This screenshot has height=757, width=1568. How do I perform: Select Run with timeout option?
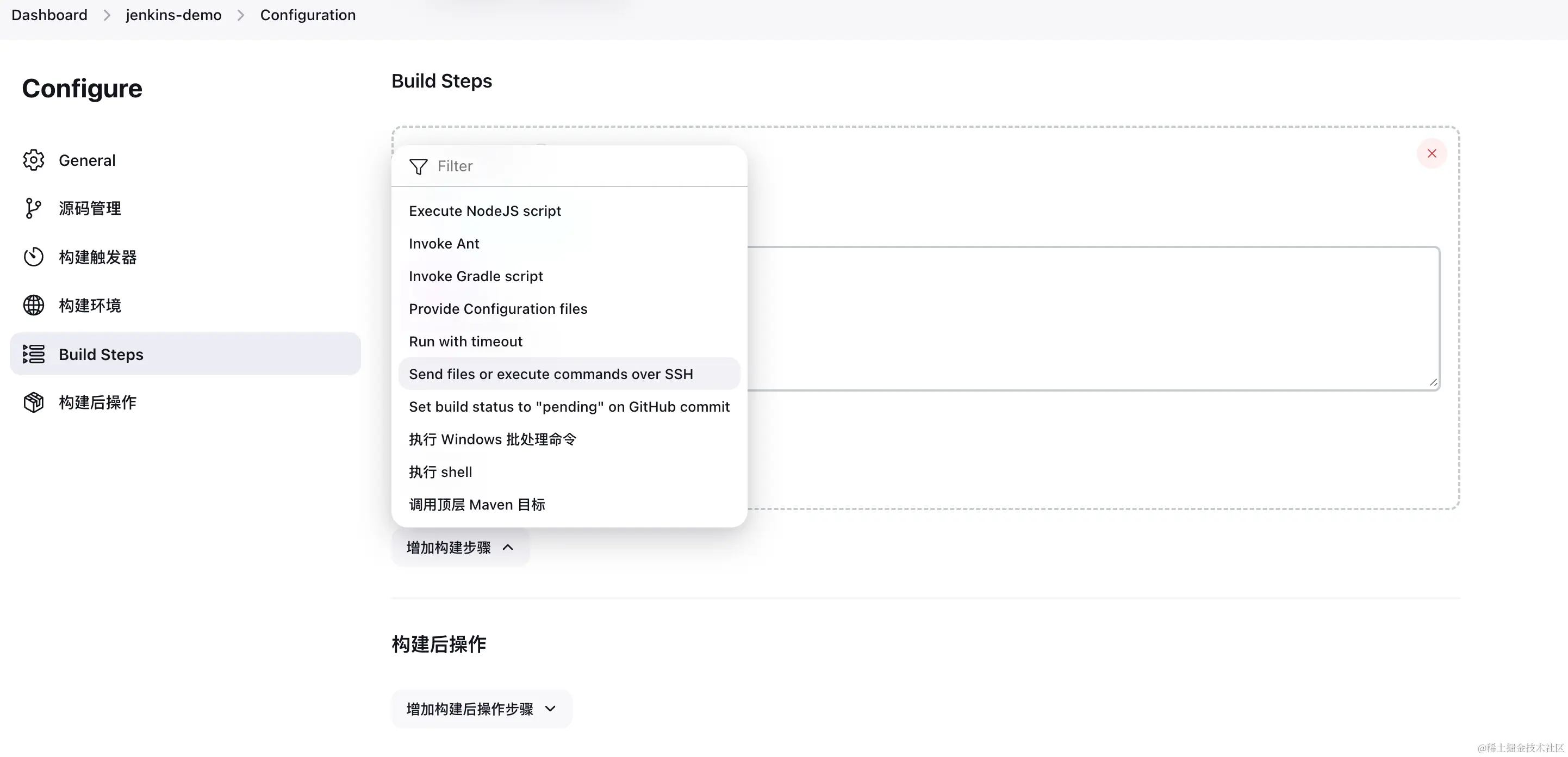point(465,341)
